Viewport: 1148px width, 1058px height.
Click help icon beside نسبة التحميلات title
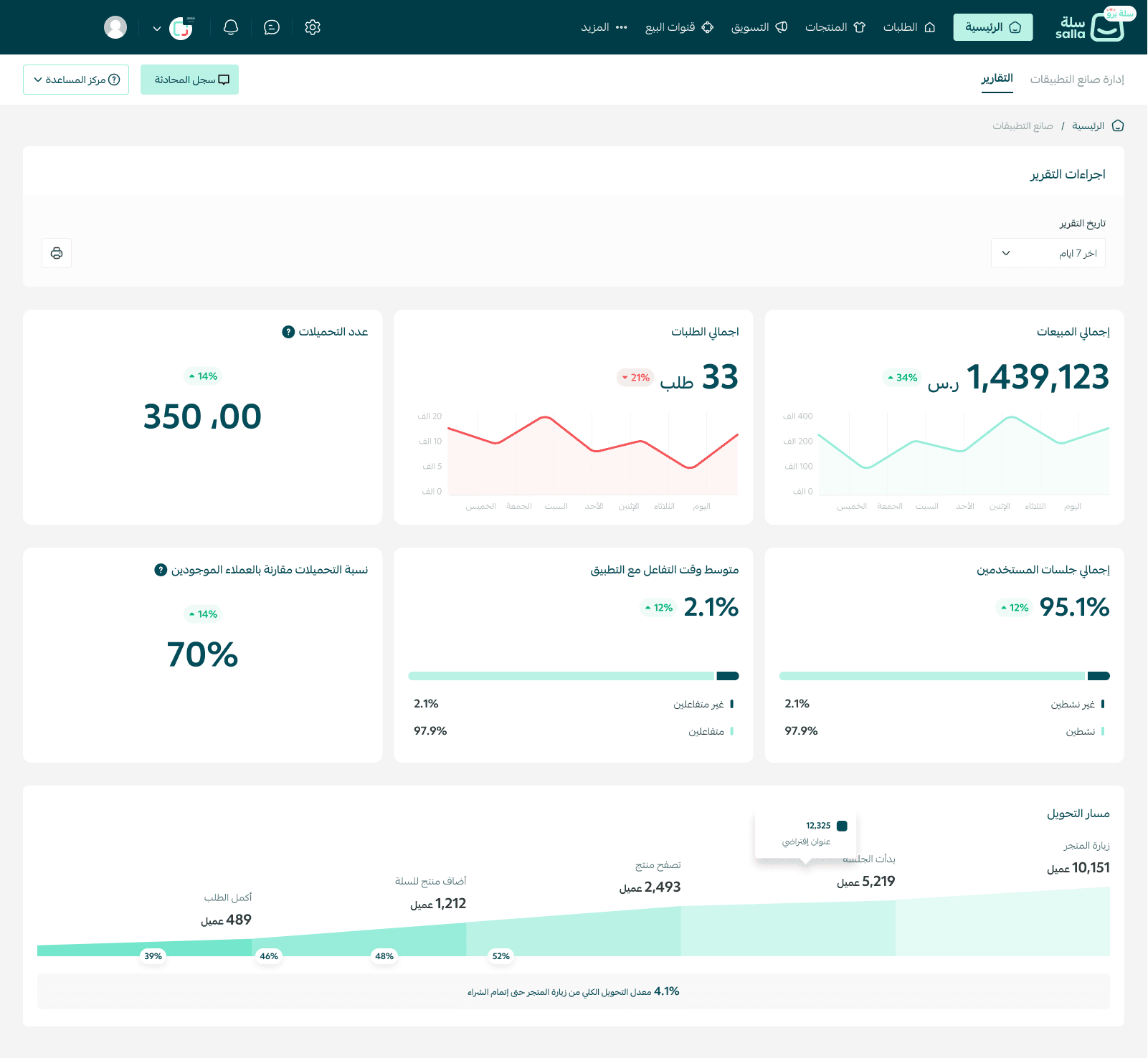coord(161,570)
